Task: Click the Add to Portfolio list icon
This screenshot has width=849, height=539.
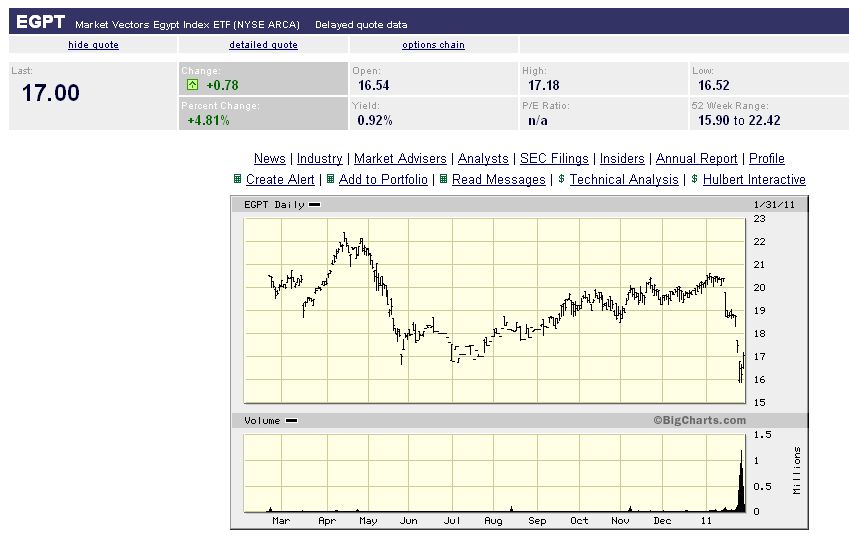Action: coord(330,179)
